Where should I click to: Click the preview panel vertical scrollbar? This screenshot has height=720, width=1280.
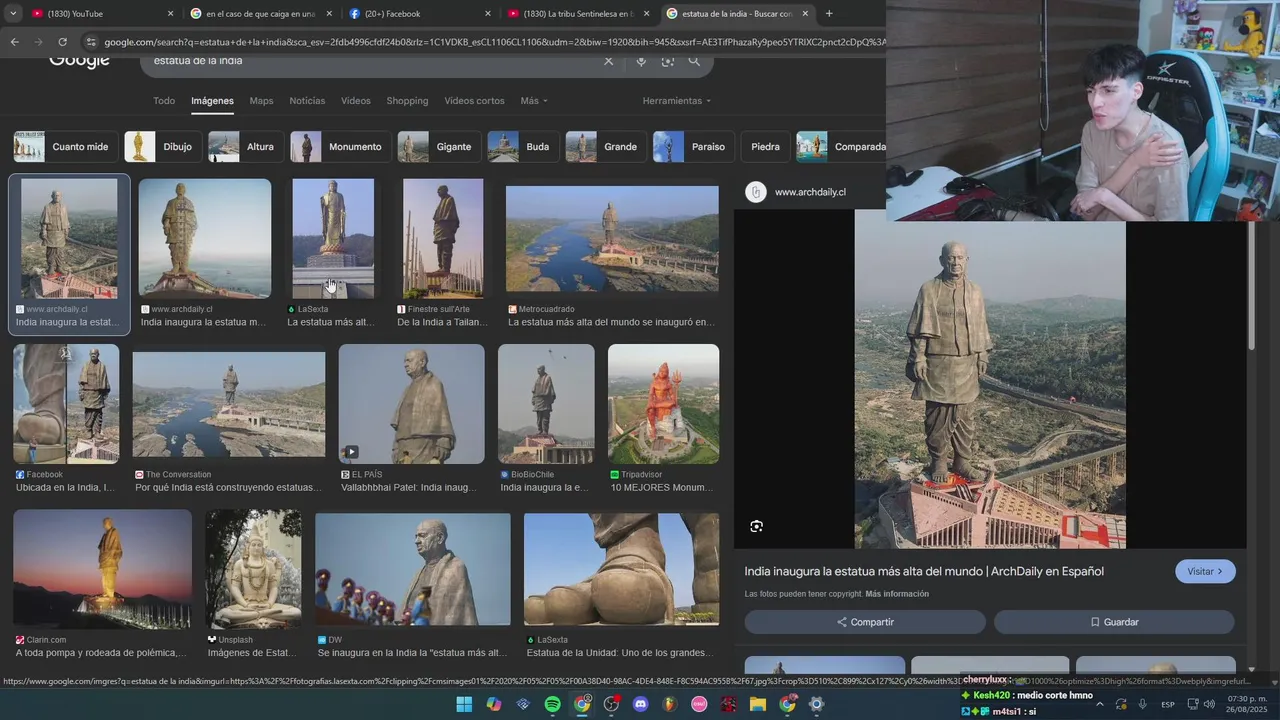coord(1252,285)
